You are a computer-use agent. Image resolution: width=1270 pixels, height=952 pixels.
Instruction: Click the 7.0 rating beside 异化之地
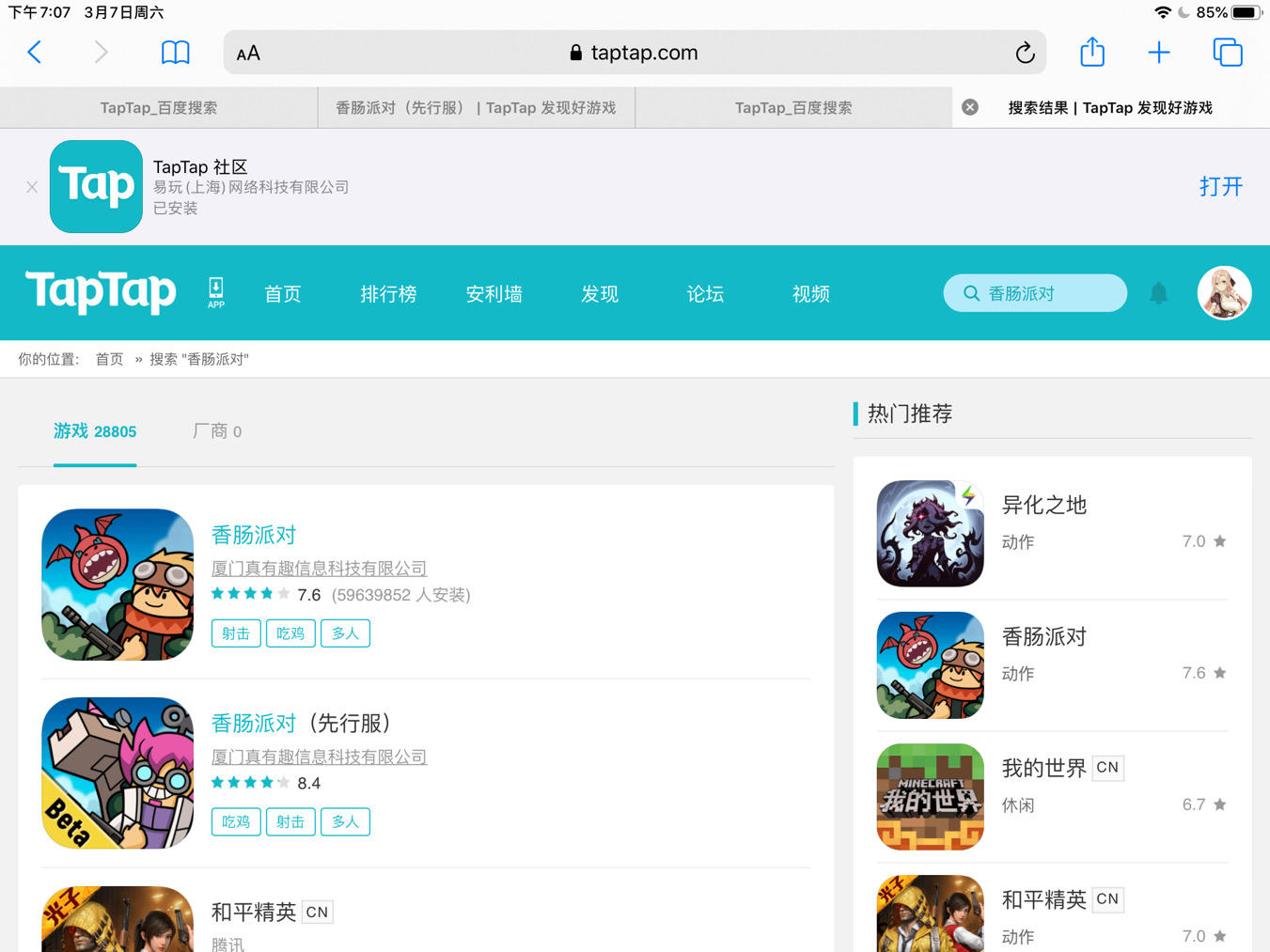point(1194,541)
